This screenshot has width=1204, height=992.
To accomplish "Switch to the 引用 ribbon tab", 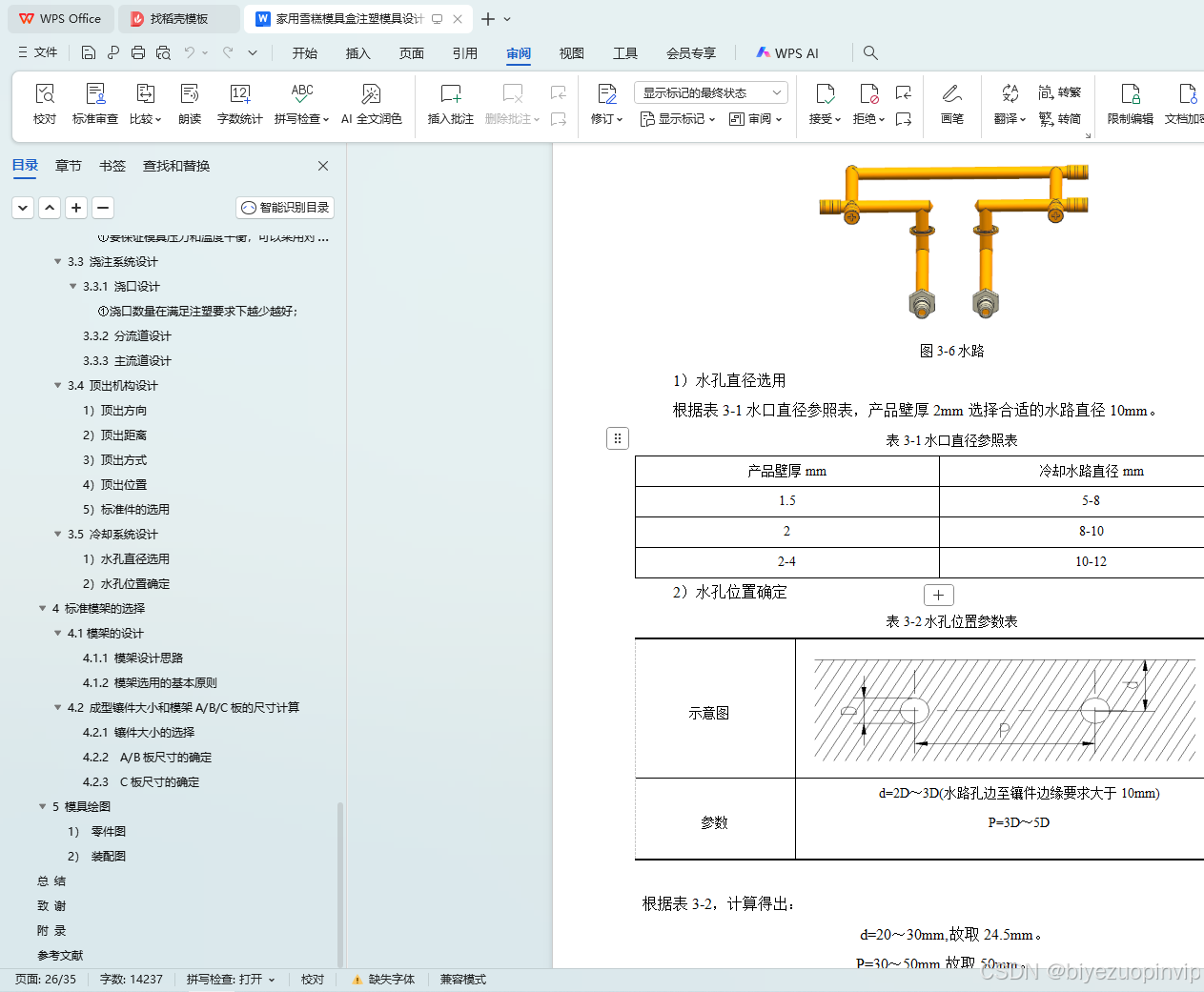I will [465, 53].
